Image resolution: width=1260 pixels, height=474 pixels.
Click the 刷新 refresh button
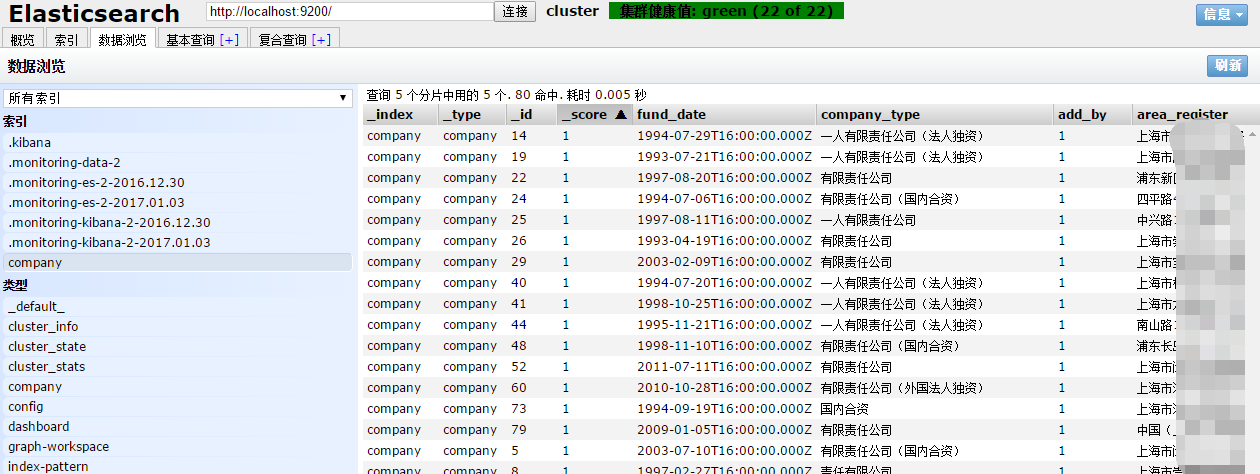(1227, 66)
